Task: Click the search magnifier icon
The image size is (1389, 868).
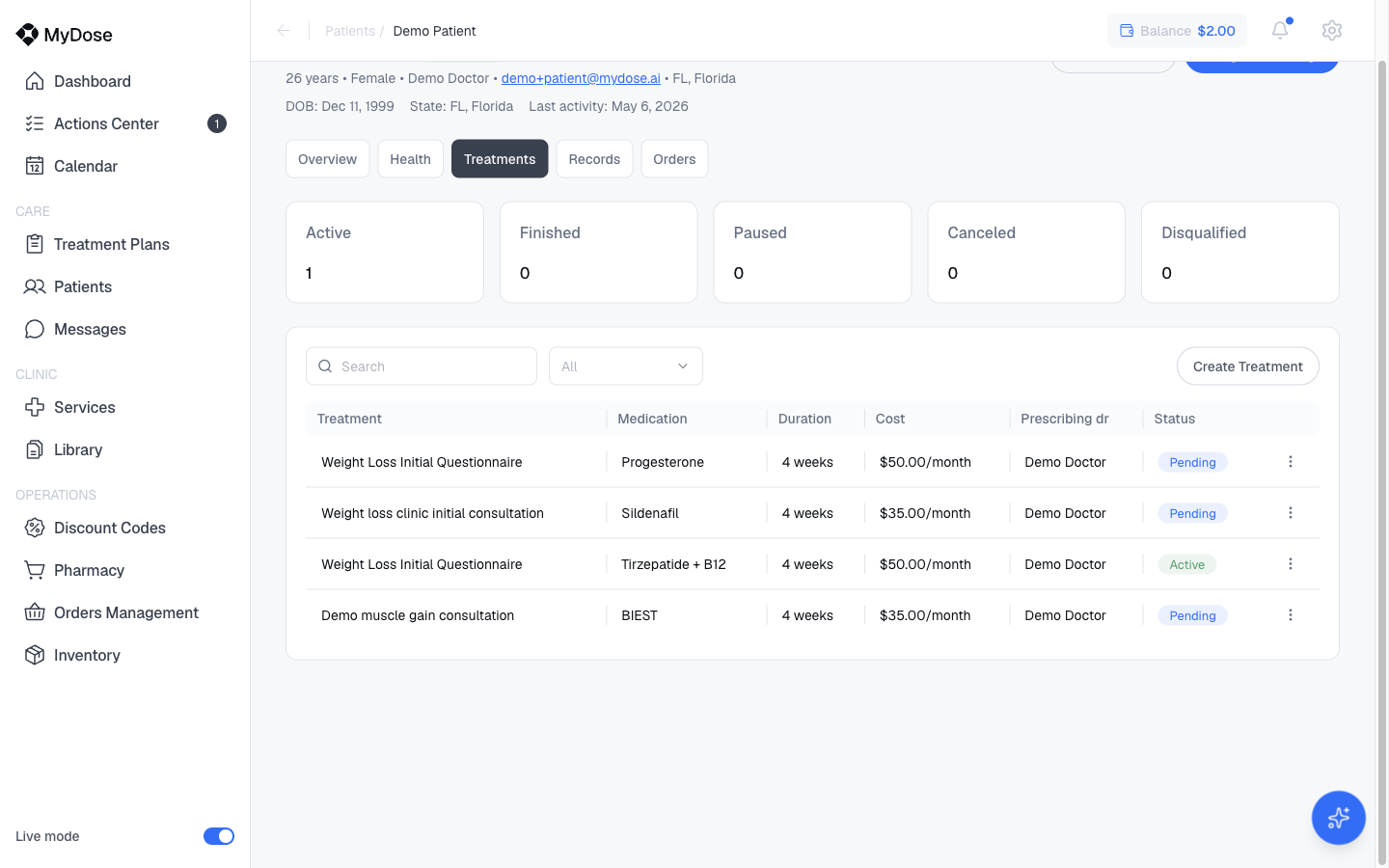Action: 325,366
